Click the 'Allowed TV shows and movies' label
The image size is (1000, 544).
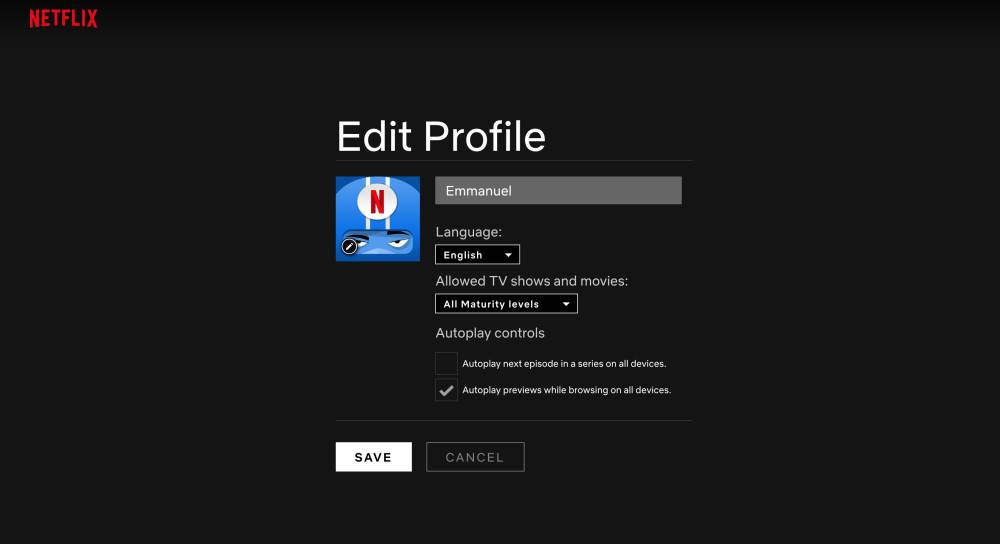pyautogui.click(x=531, y=281)
